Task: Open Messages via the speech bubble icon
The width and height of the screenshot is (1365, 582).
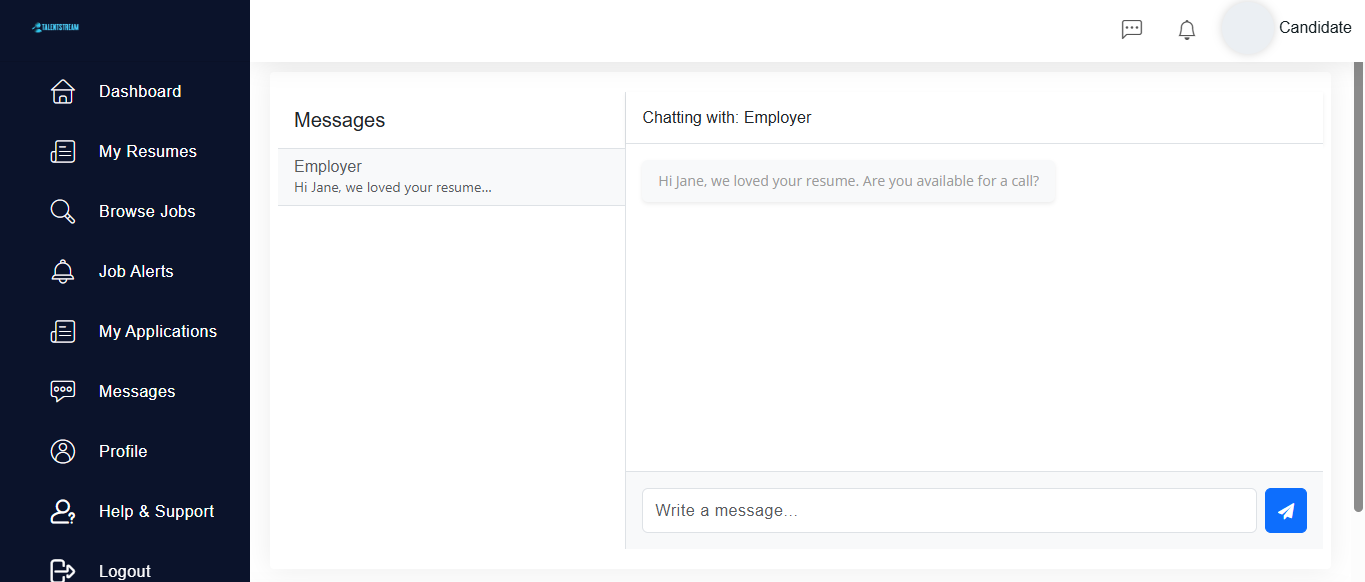Action: pyautogui.click(x=63, y=391)
